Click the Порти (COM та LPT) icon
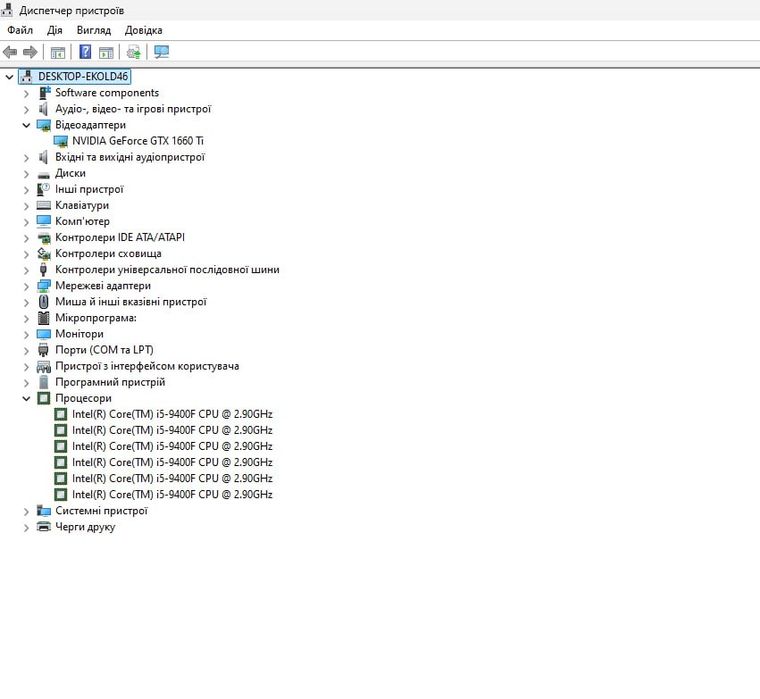This screenshot has width=760, height=699. point(44,350)
